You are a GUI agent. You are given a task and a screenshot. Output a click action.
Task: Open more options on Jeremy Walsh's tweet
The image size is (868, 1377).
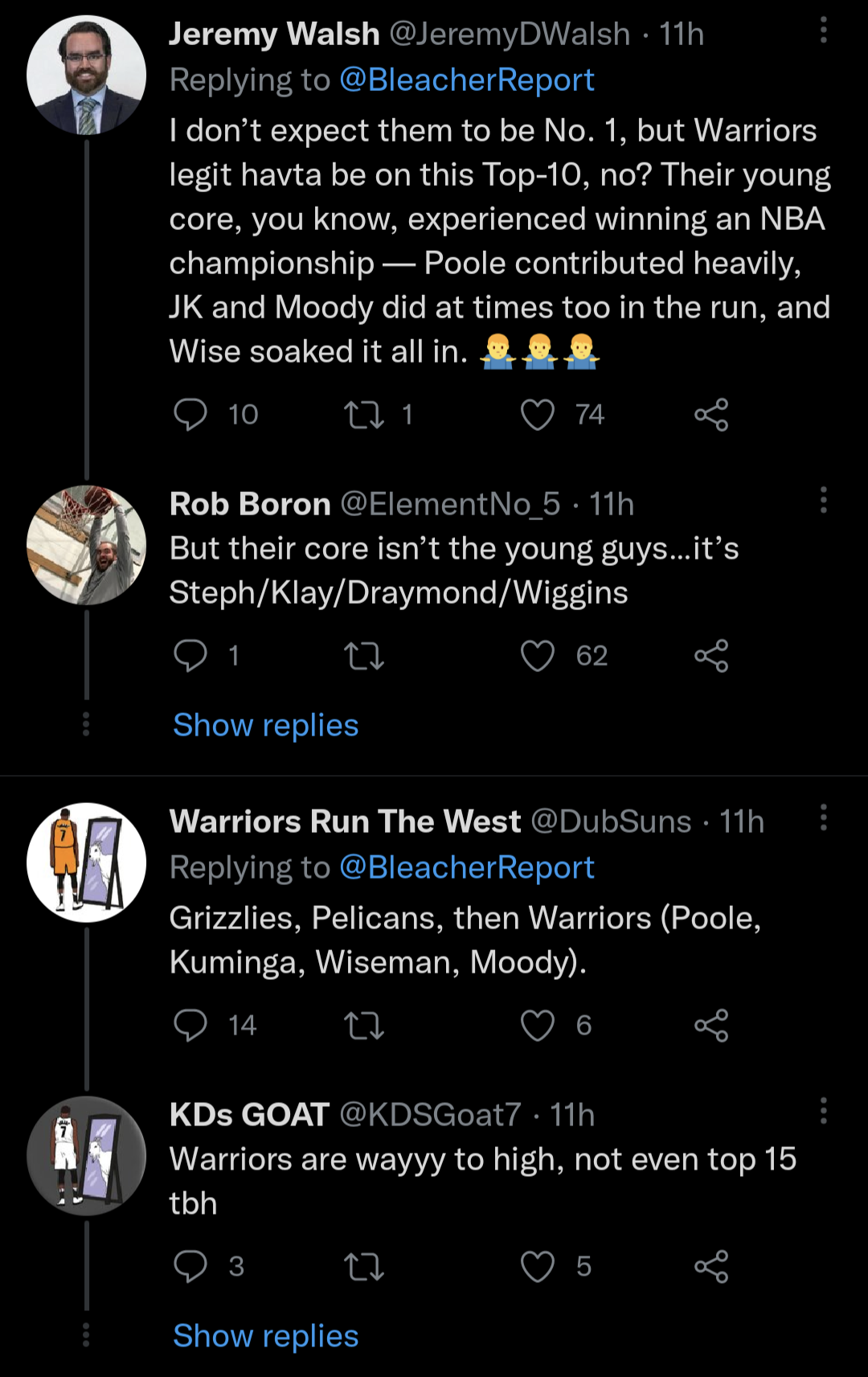tap(823, 31)
